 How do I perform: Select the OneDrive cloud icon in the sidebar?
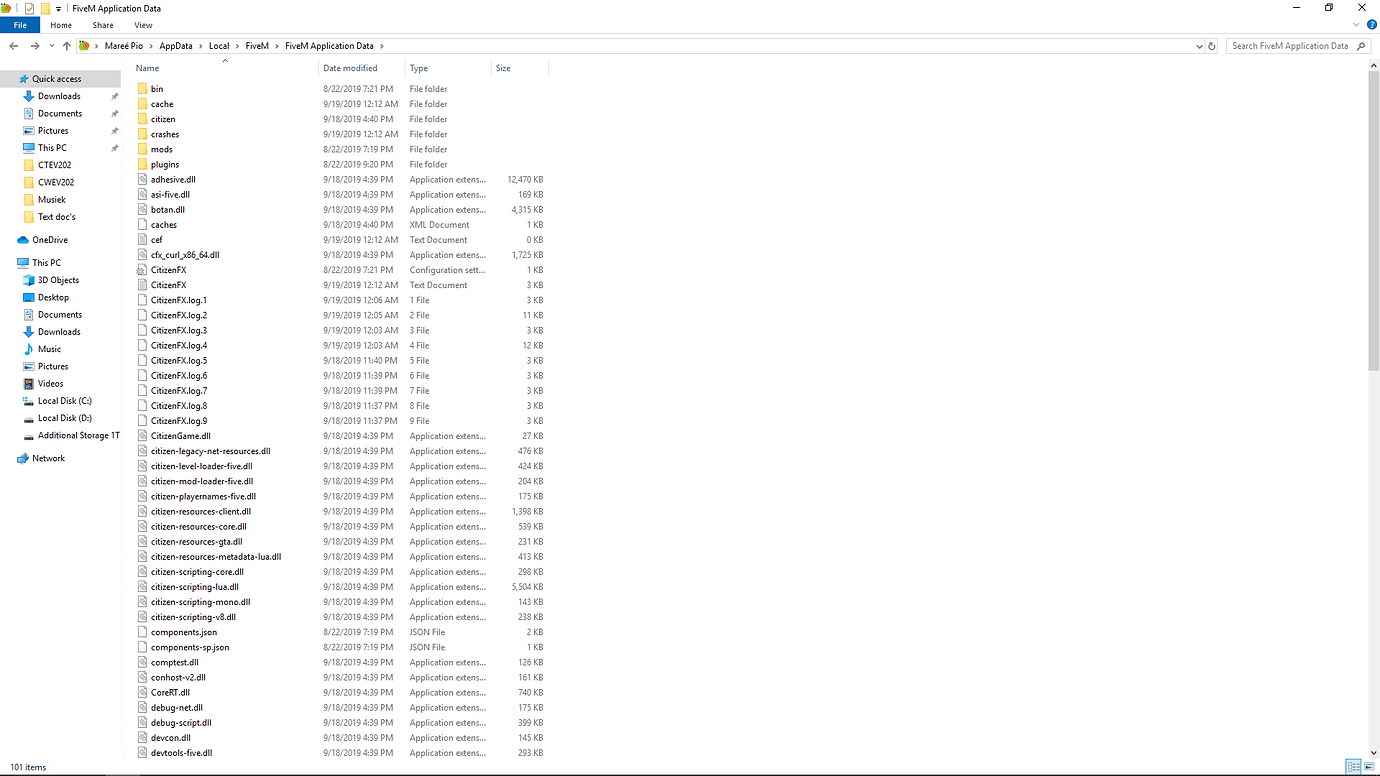pyautogui.click(x=23, y=240)
